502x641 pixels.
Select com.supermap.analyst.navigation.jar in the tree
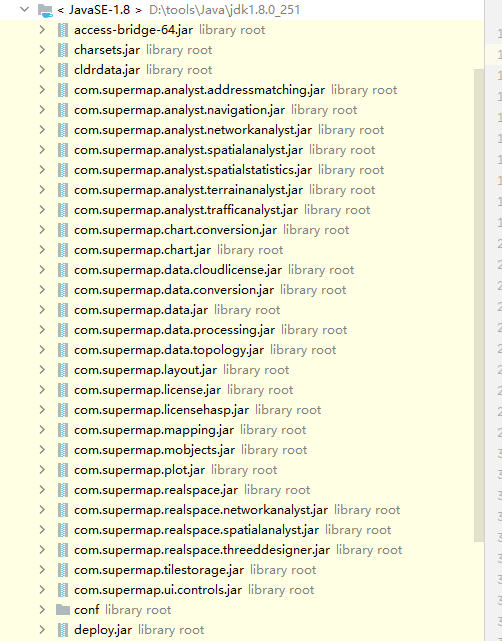pyautogui.click(x=179, y=110)
